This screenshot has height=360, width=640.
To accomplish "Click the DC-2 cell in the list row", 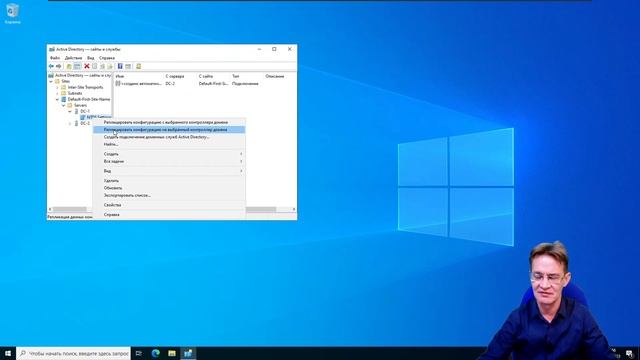I will tap(170, 83).
